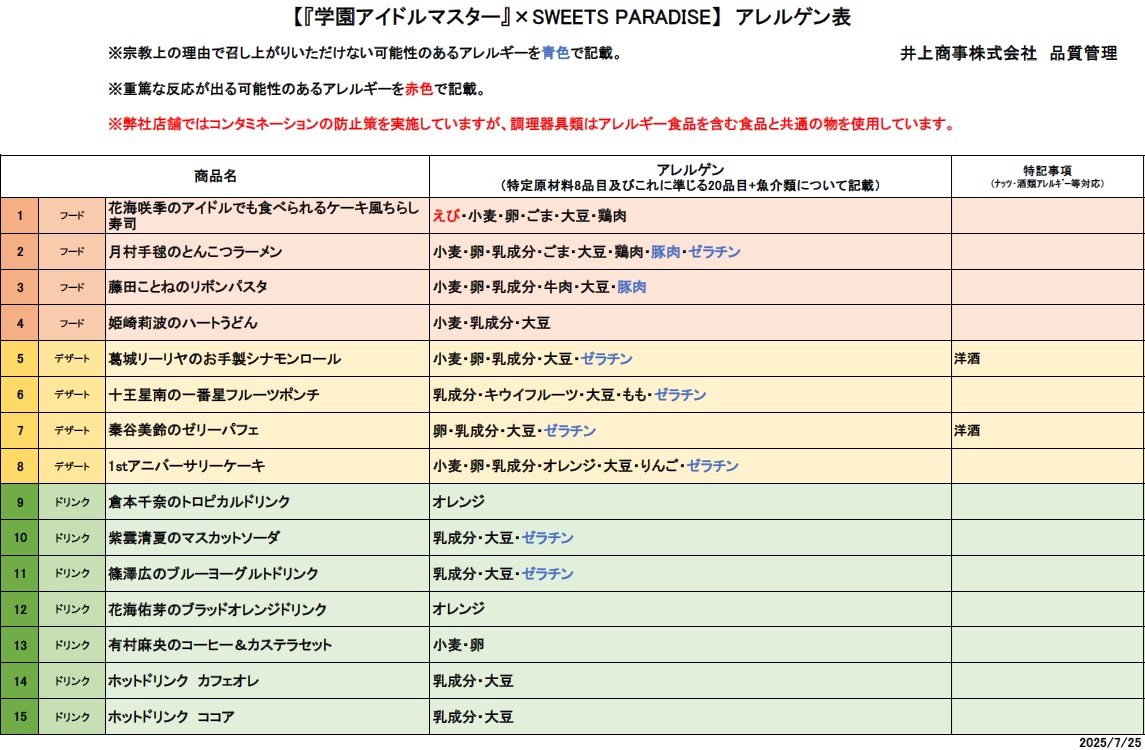Click row number 3 cell
This screenshot has height=750, width=1145.
coord(20,288)
